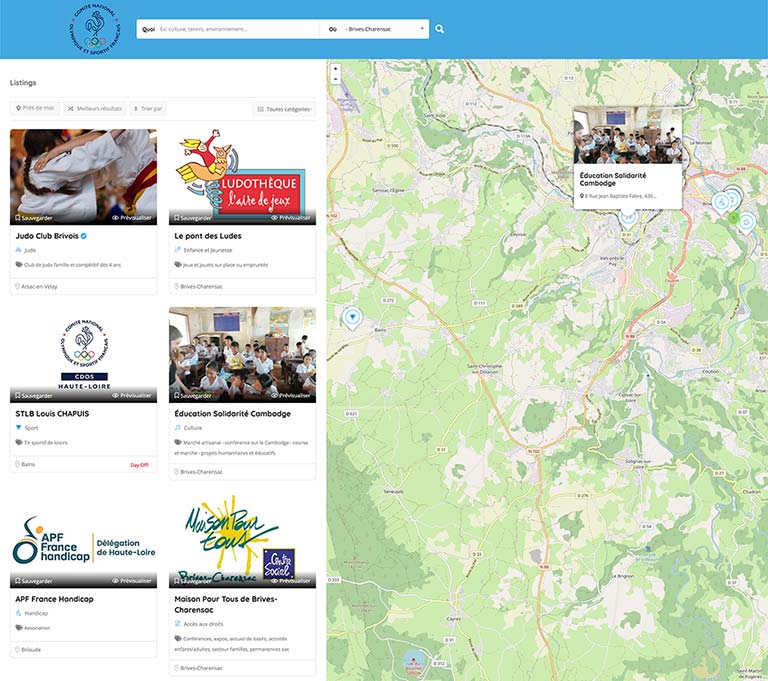Image resolution: width=768 pixels, height=681 pixels.
Task: Zoom out the map with minus button
Action: click(x=336, y=79)
